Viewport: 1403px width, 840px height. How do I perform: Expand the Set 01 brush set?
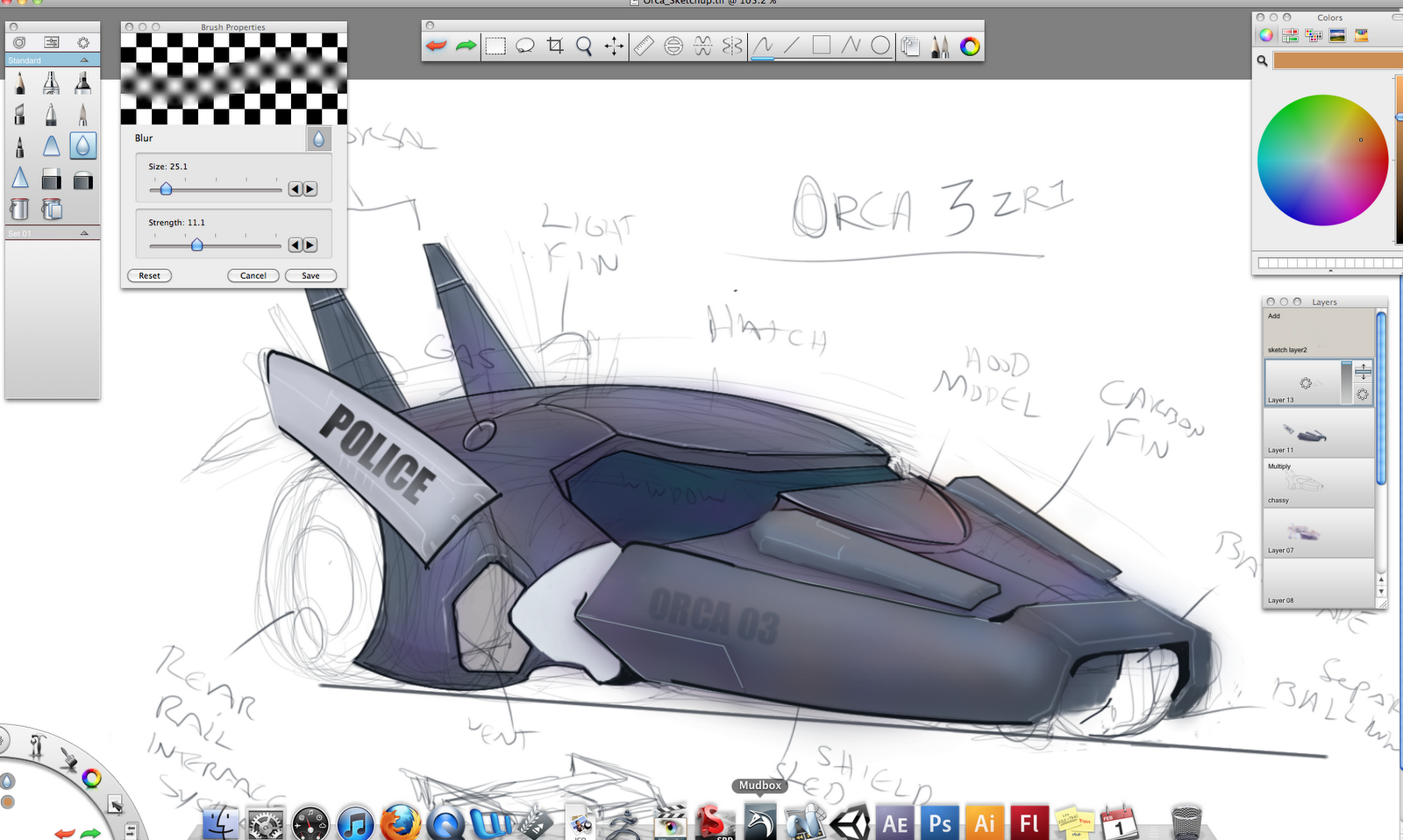point(84,233)
